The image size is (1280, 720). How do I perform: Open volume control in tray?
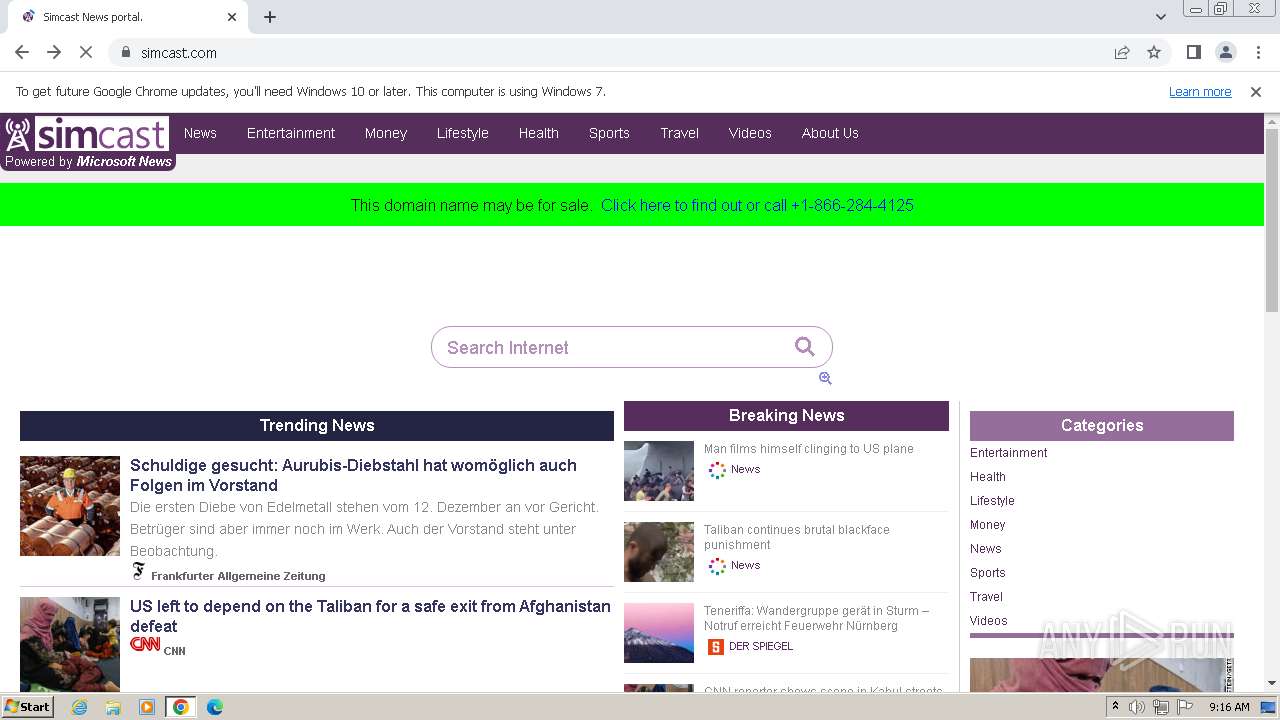tap(1137, 707)
